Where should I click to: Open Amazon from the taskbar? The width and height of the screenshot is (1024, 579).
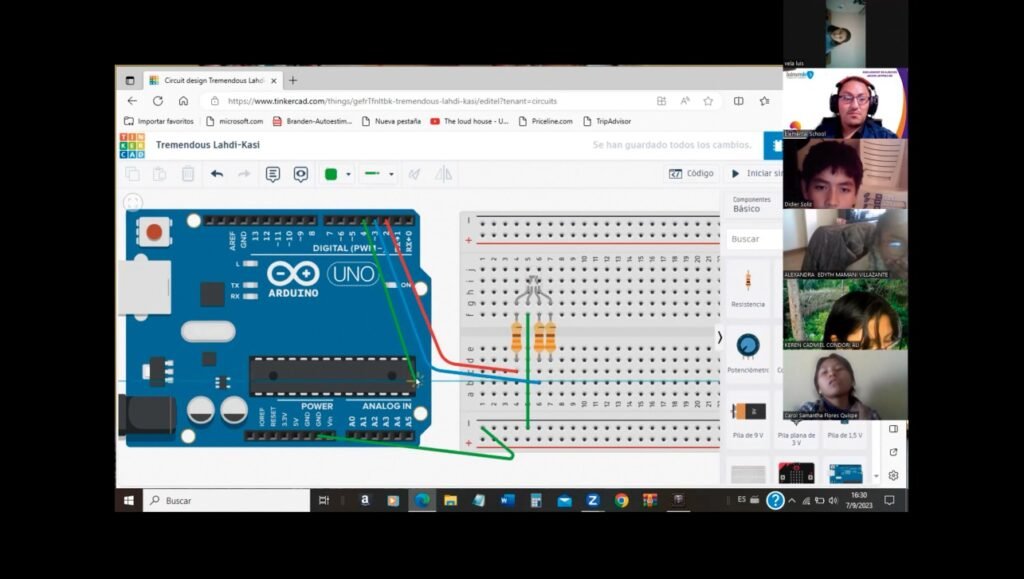[x=364, y=501]
